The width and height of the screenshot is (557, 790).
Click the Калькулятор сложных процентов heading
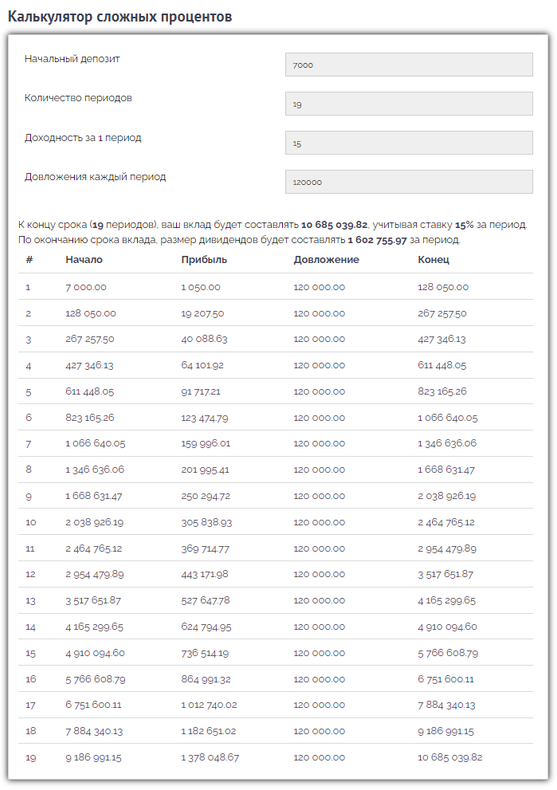[120, 17]
